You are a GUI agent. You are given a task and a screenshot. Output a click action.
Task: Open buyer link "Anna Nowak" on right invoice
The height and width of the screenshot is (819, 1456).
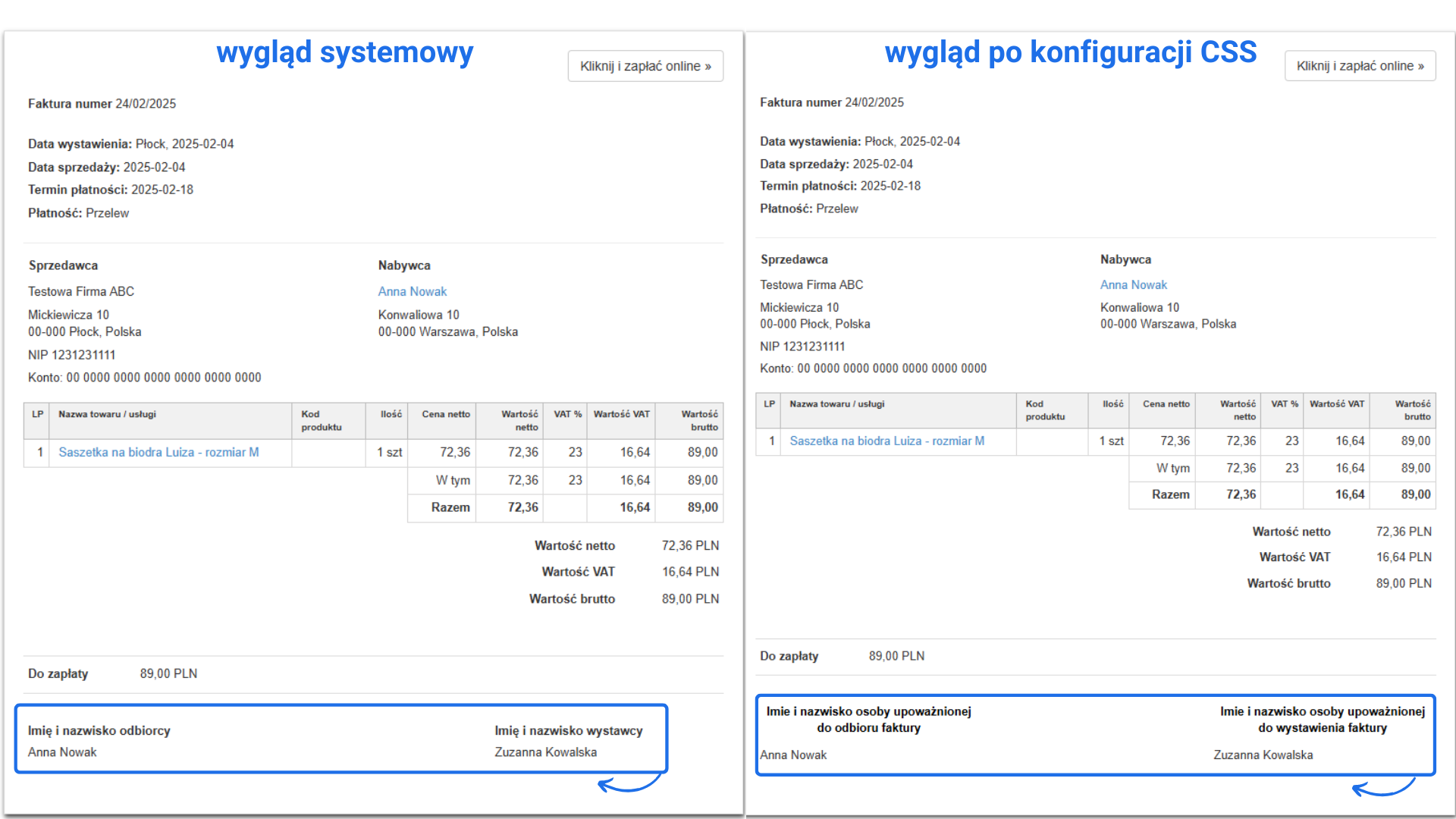pos(1133,284)
